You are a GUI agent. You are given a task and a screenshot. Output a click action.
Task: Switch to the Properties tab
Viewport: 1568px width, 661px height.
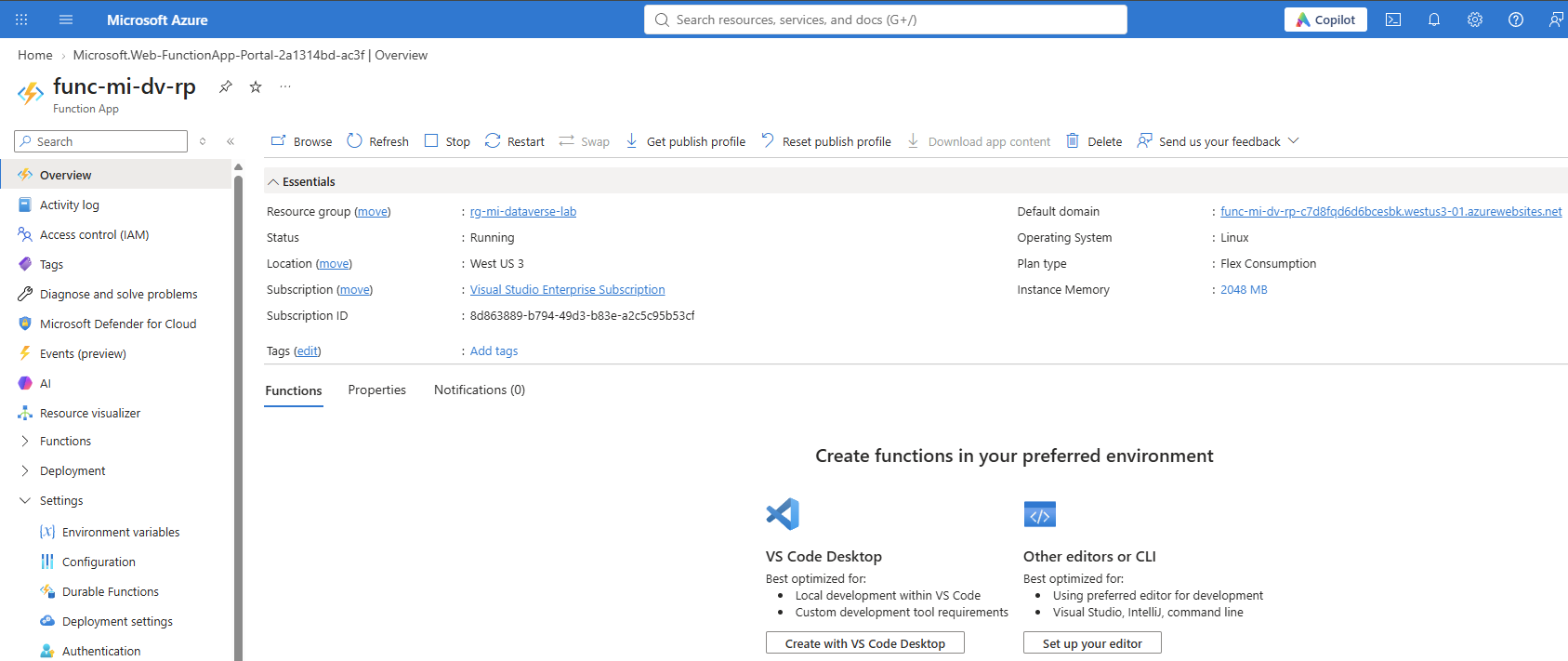click(377, 390)
